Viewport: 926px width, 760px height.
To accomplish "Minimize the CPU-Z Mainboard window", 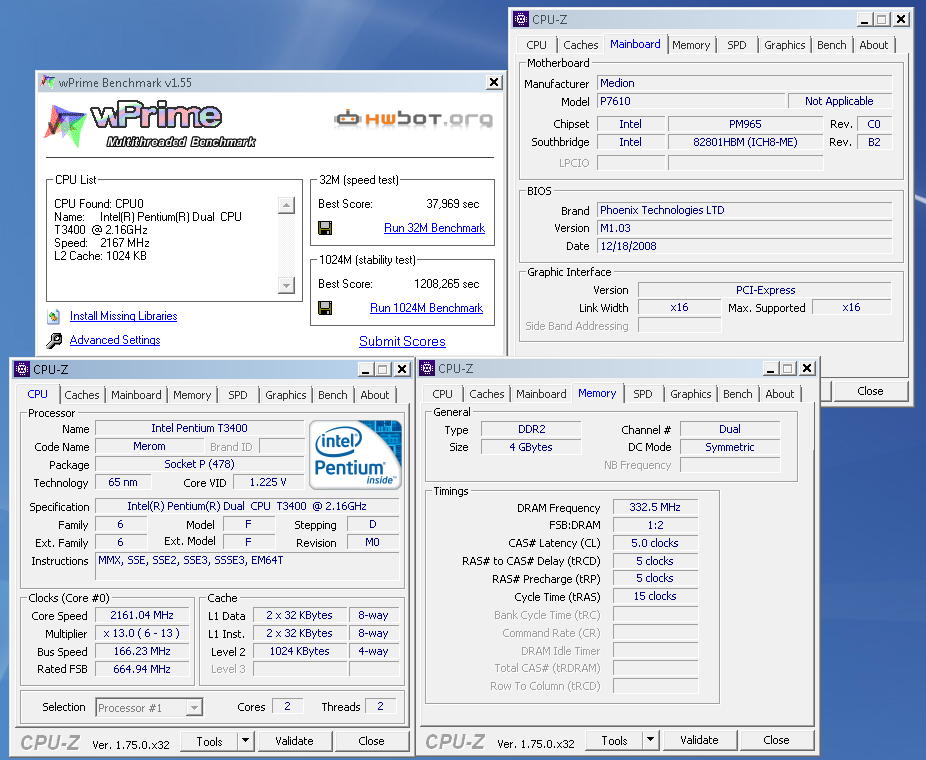I will pyautogui.click(x=865, y=19).
